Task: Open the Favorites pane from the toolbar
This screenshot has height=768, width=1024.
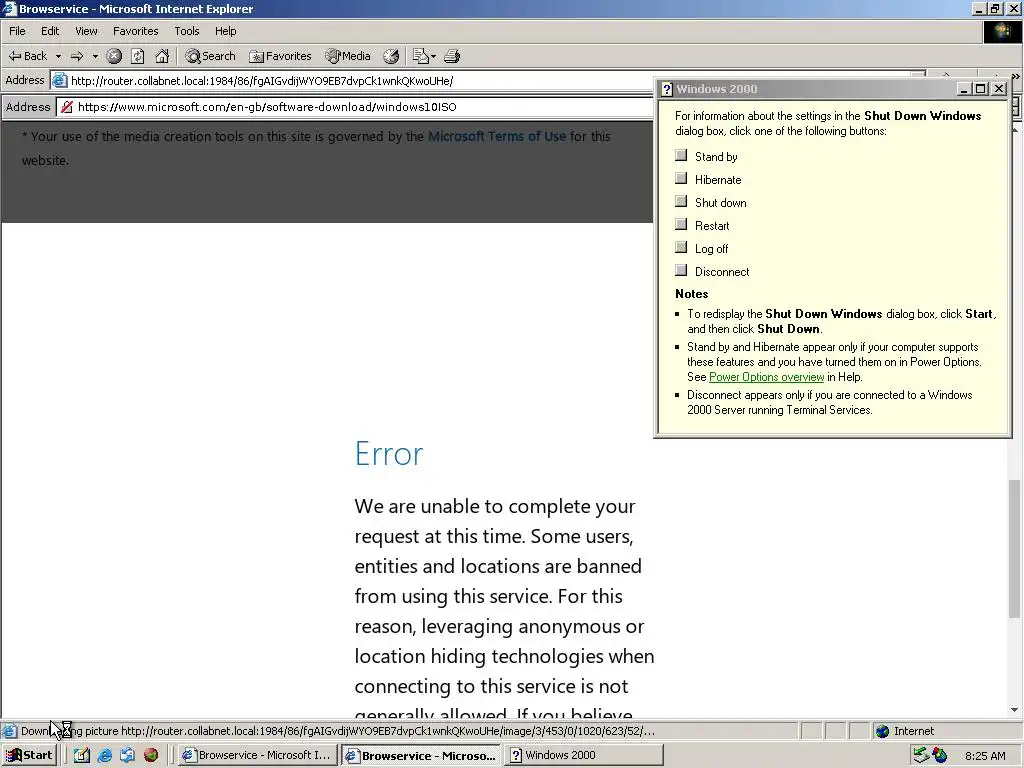Action: pos(281,56)
